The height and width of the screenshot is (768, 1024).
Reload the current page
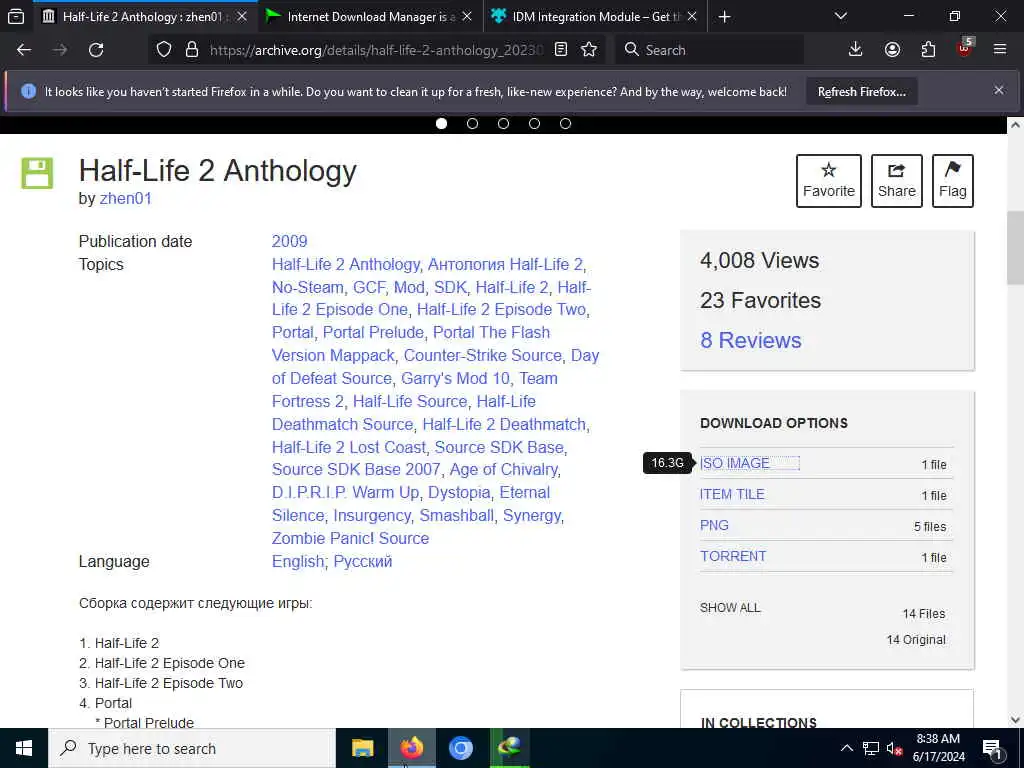pos(96,50)
